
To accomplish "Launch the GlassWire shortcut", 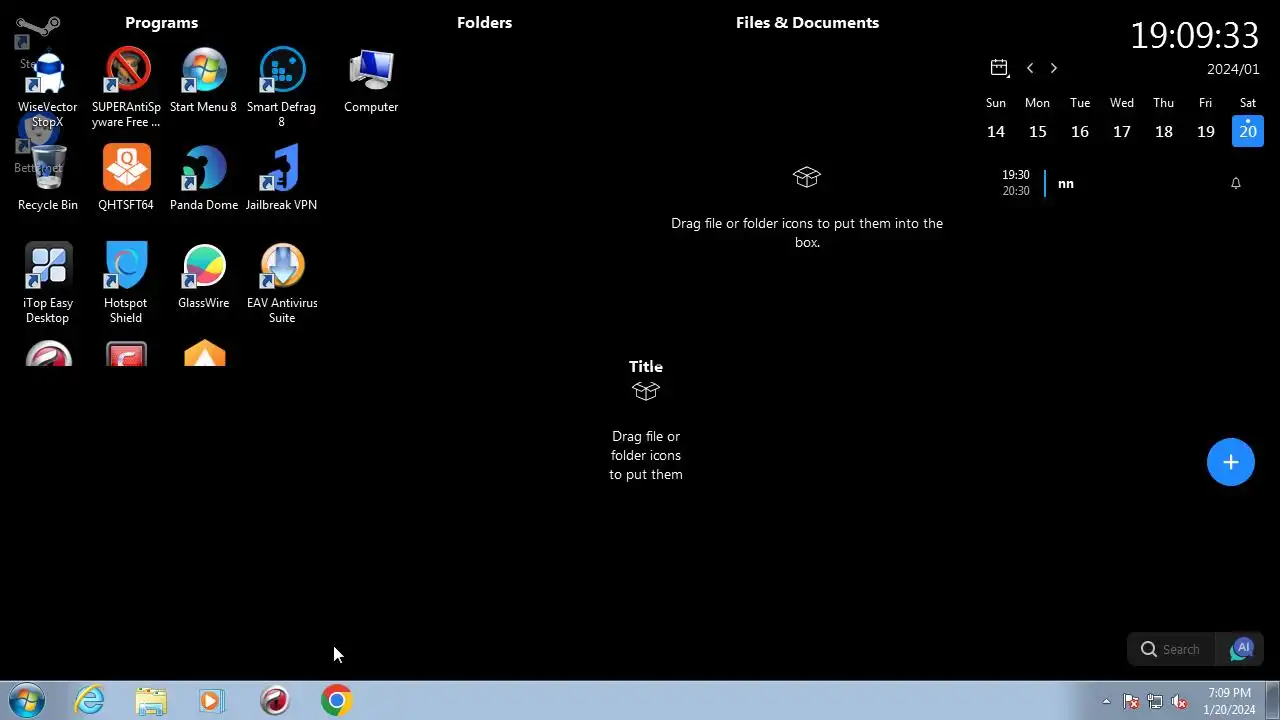I will point(204,277).
